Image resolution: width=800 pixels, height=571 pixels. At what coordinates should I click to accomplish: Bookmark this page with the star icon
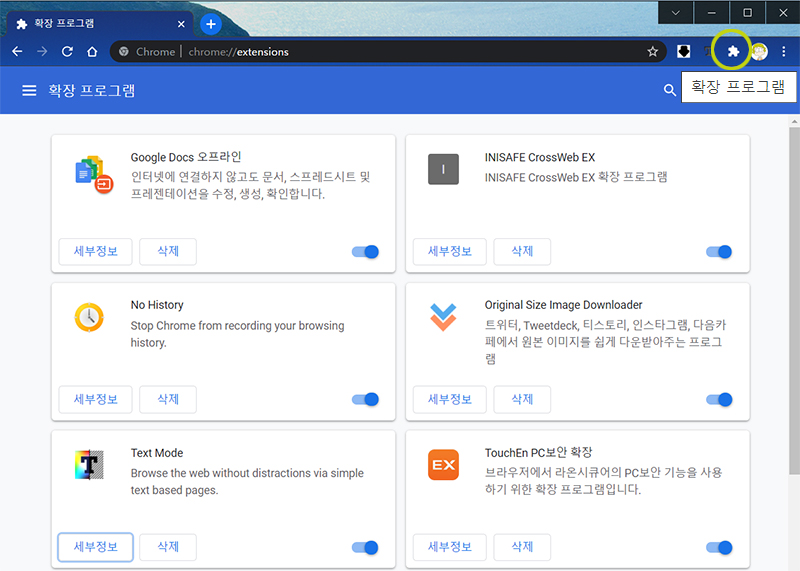[653, 52]
